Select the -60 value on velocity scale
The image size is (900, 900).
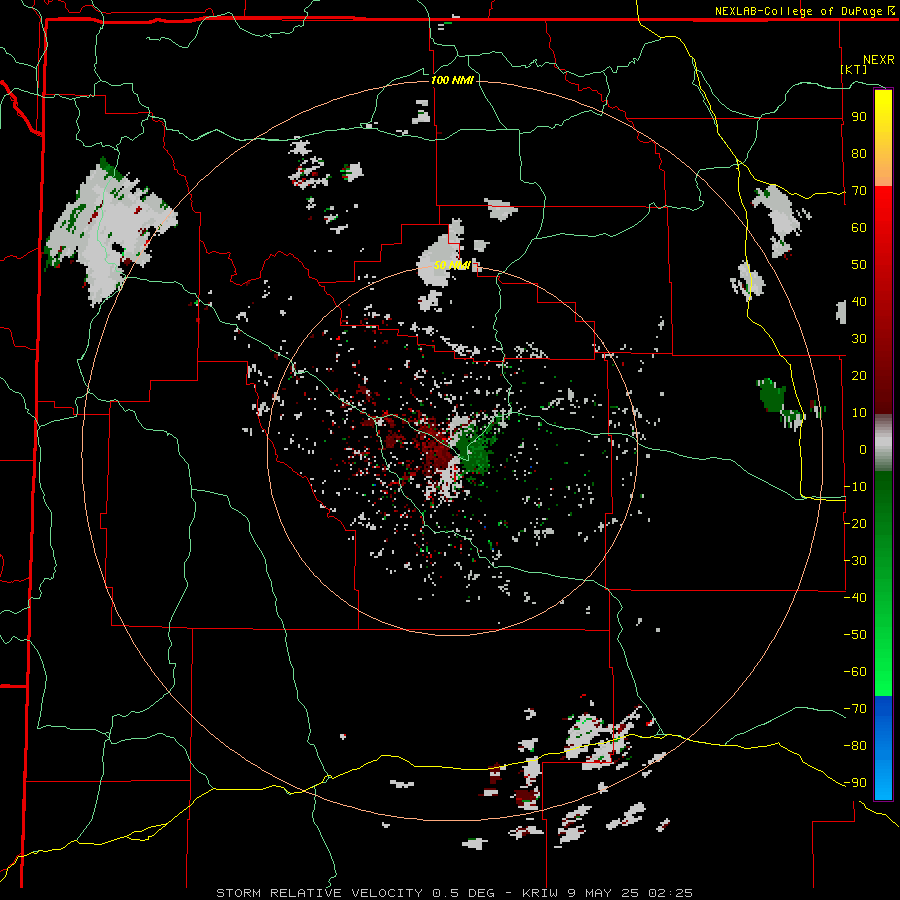point(855,672)
